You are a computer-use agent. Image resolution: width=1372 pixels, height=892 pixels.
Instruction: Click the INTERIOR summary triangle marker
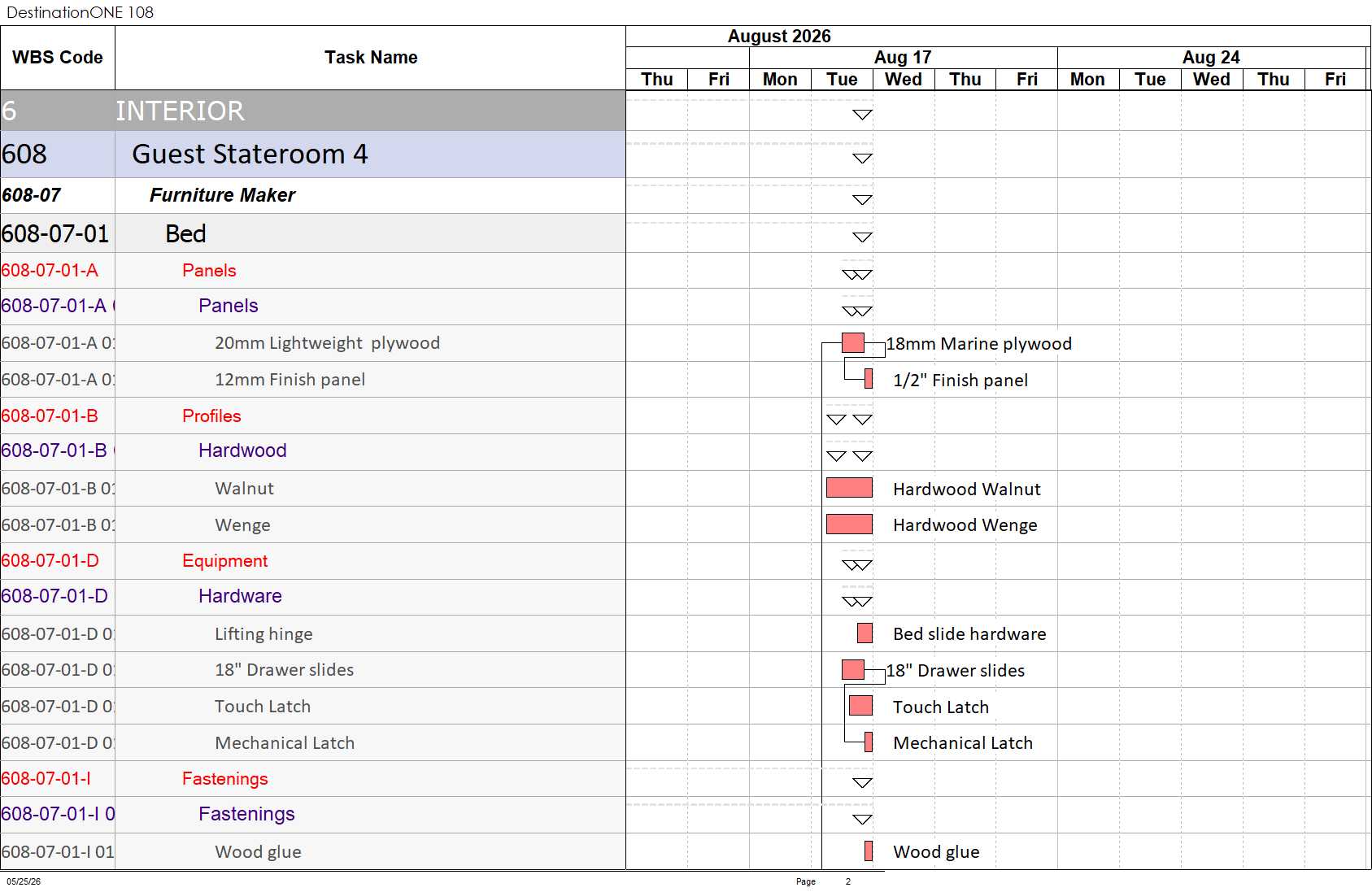click(x=862, y=115)
